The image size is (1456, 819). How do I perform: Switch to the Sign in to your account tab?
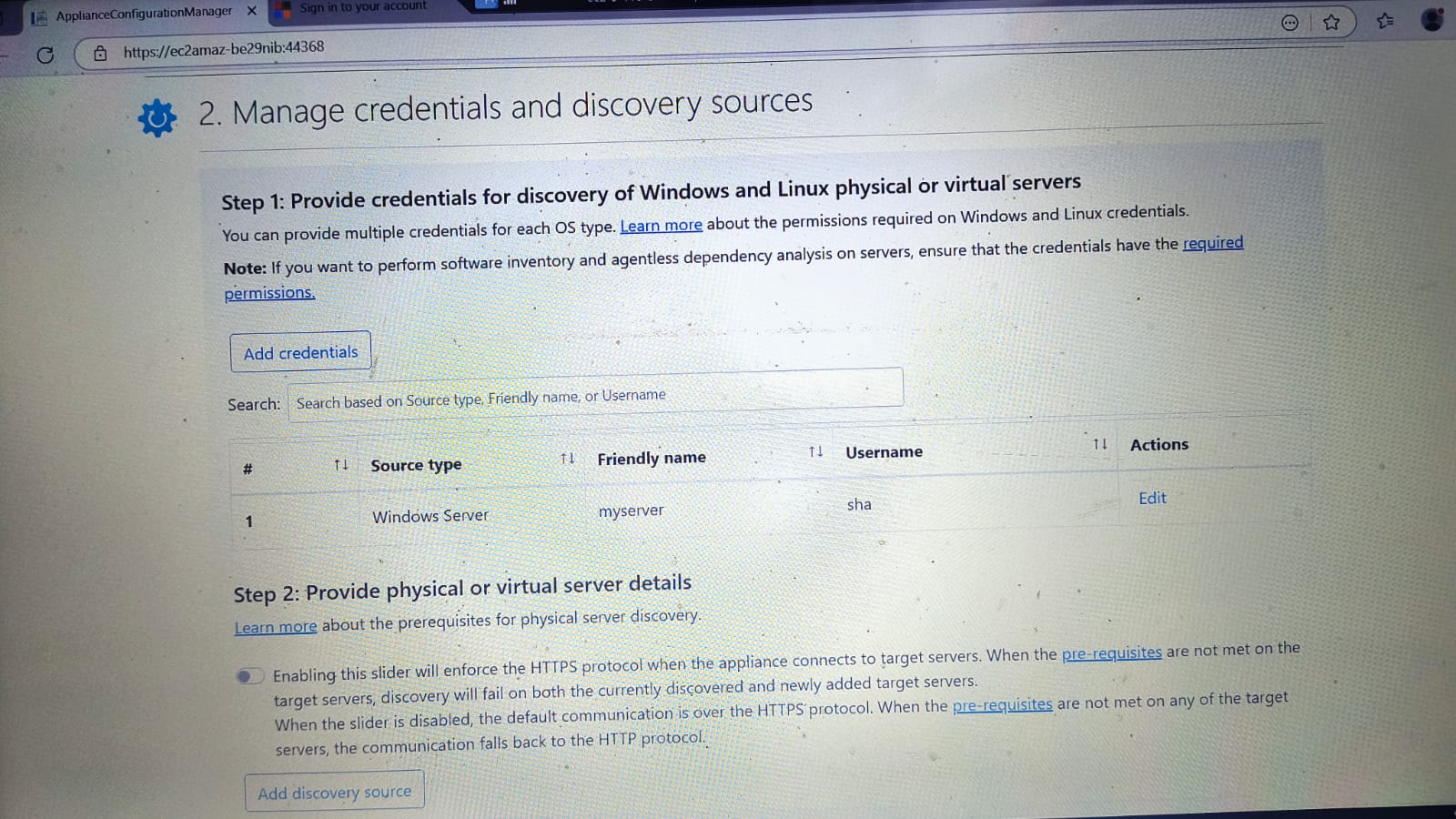click(x=362, y=7)
